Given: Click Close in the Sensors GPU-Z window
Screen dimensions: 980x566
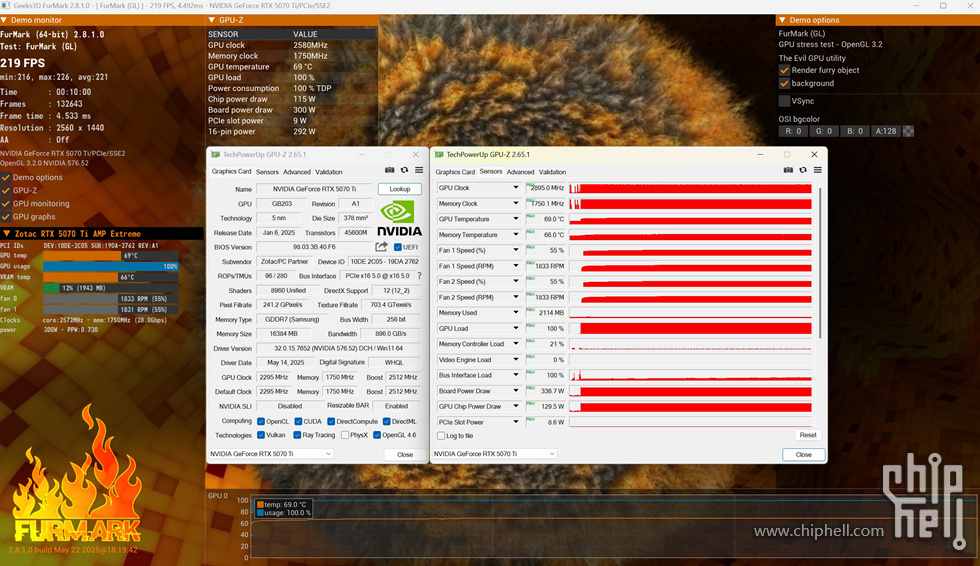Looking at the screenshot, I should (x=804, y=455).
